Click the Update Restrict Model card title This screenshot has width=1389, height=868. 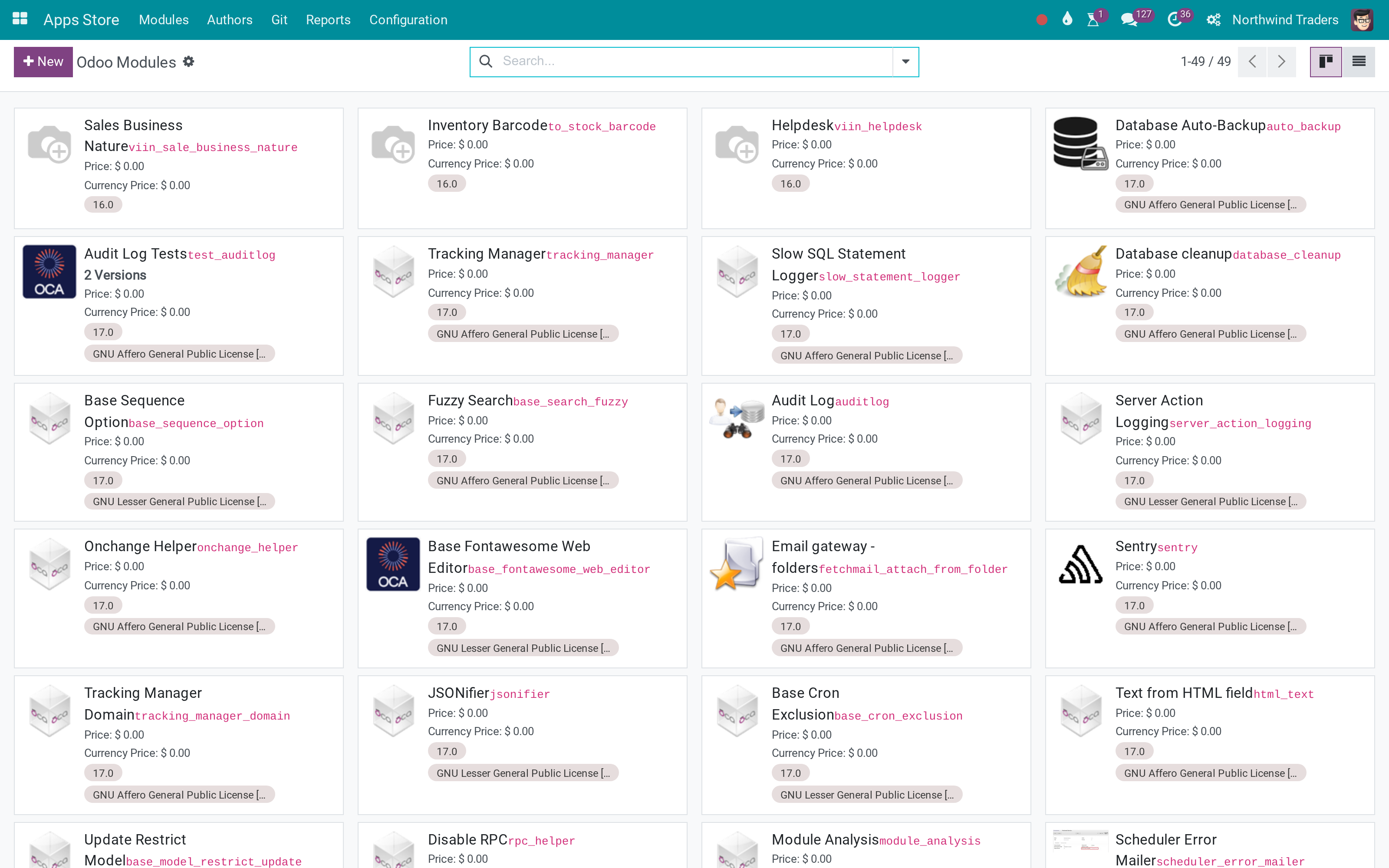tap(135, 850)
